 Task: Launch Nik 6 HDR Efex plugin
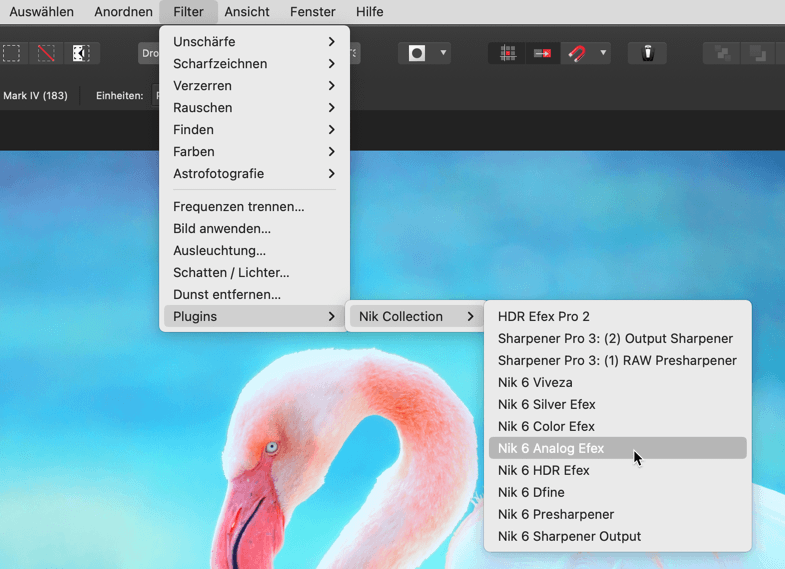(617, 471)
